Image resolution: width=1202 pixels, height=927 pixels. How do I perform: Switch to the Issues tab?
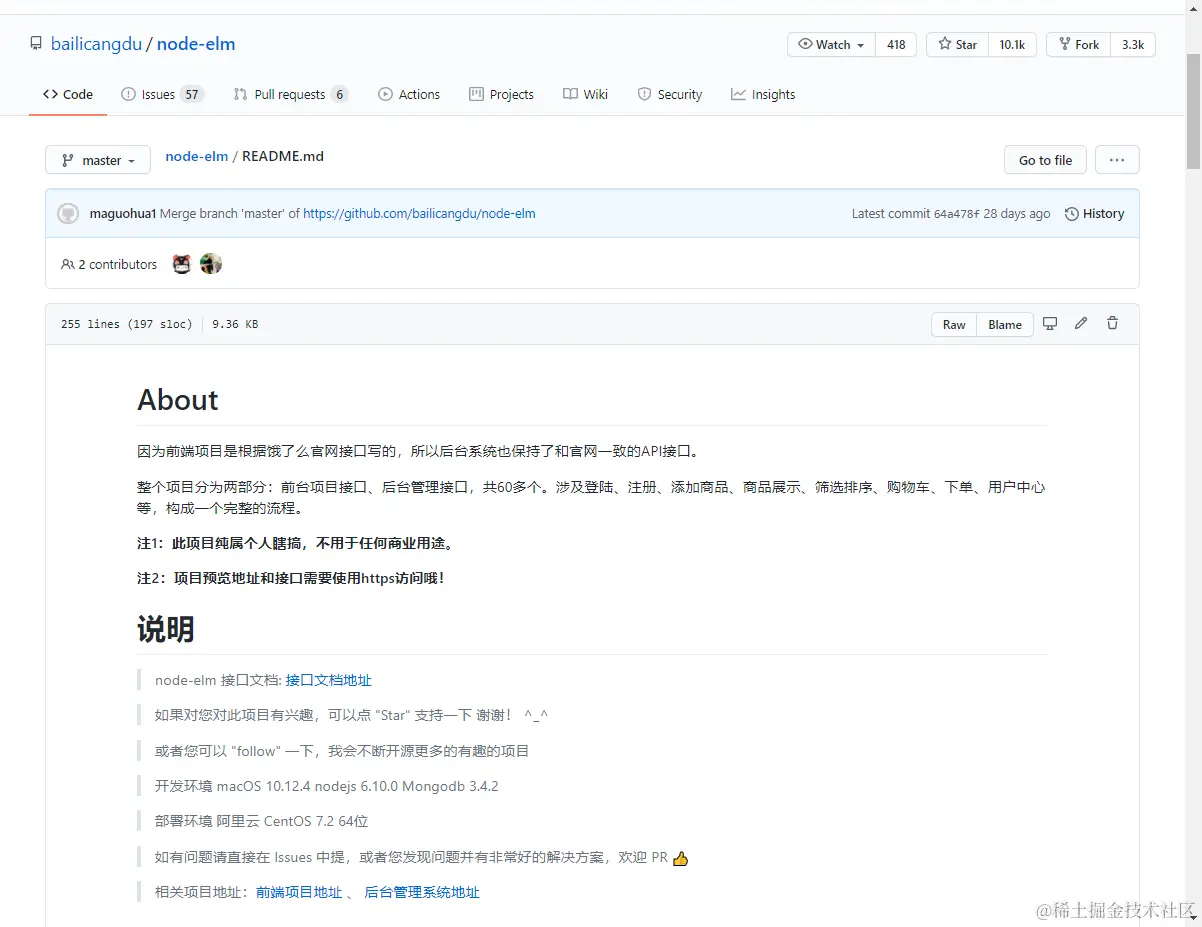click(x=162, y=94)
